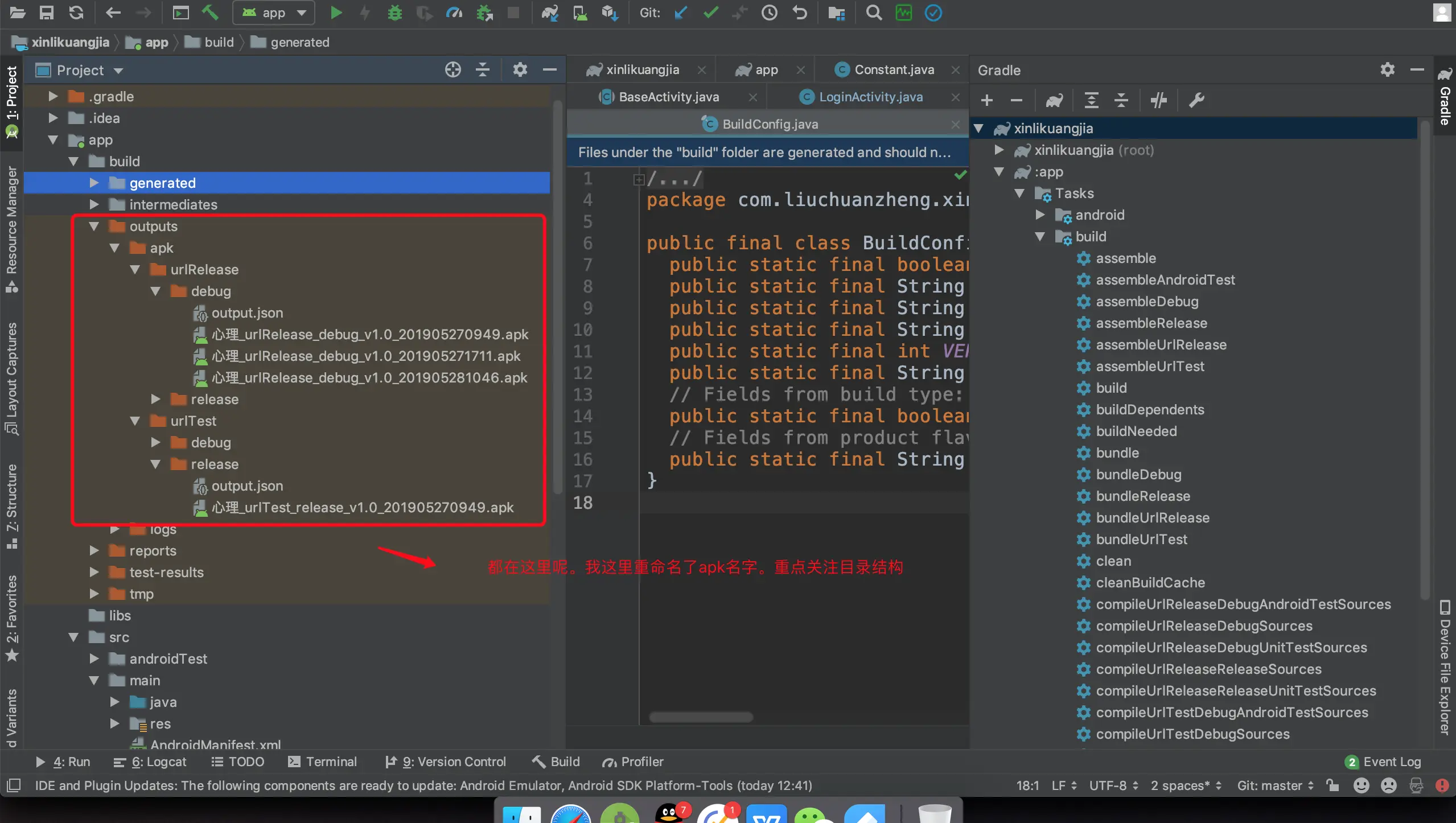This screenshot has width=1456, height=823.
Task: Open the Terminal tool window
Action: coord(323,762)
